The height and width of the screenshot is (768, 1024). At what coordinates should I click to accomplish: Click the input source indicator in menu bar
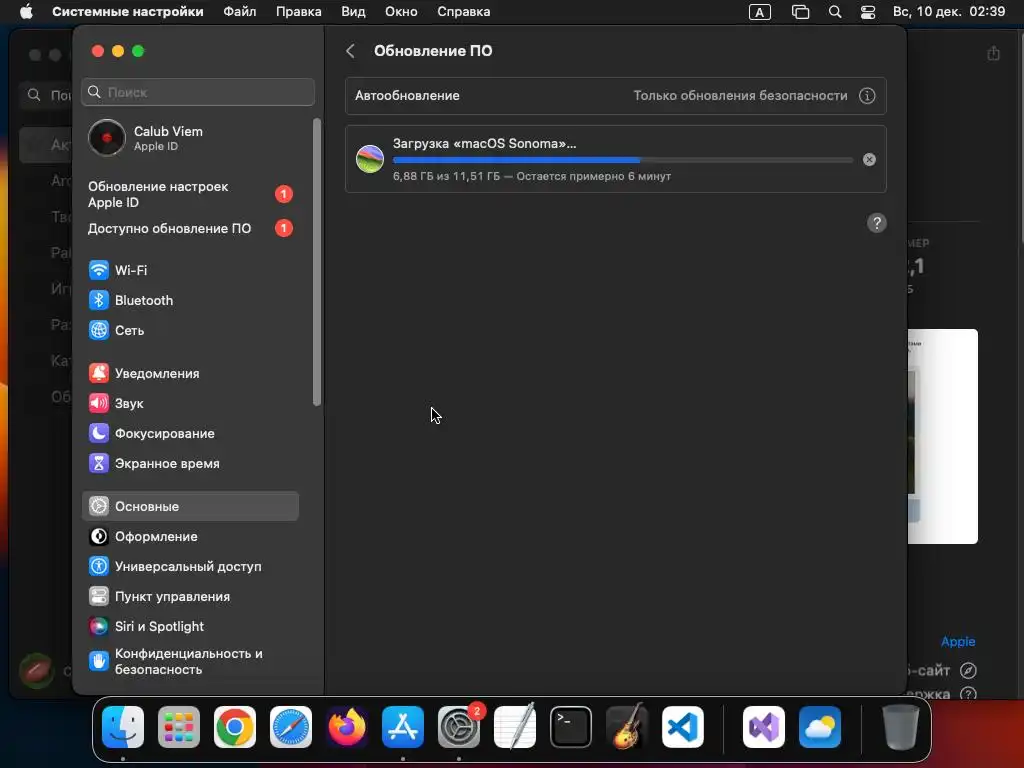pos(760,12)
